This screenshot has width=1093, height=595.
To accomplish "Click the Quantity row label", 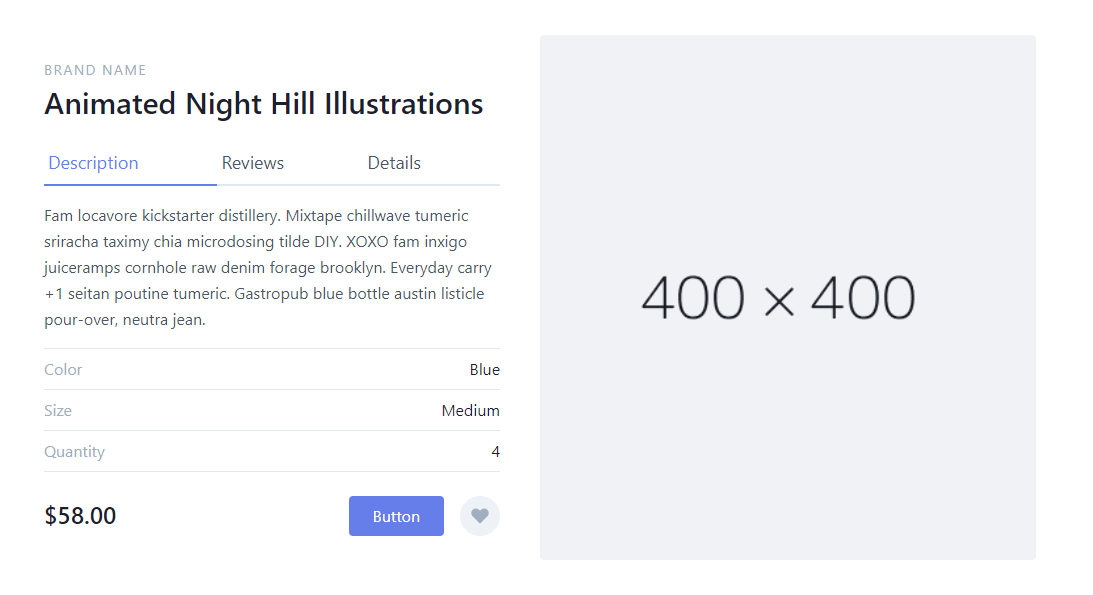I will coord(74,452).
